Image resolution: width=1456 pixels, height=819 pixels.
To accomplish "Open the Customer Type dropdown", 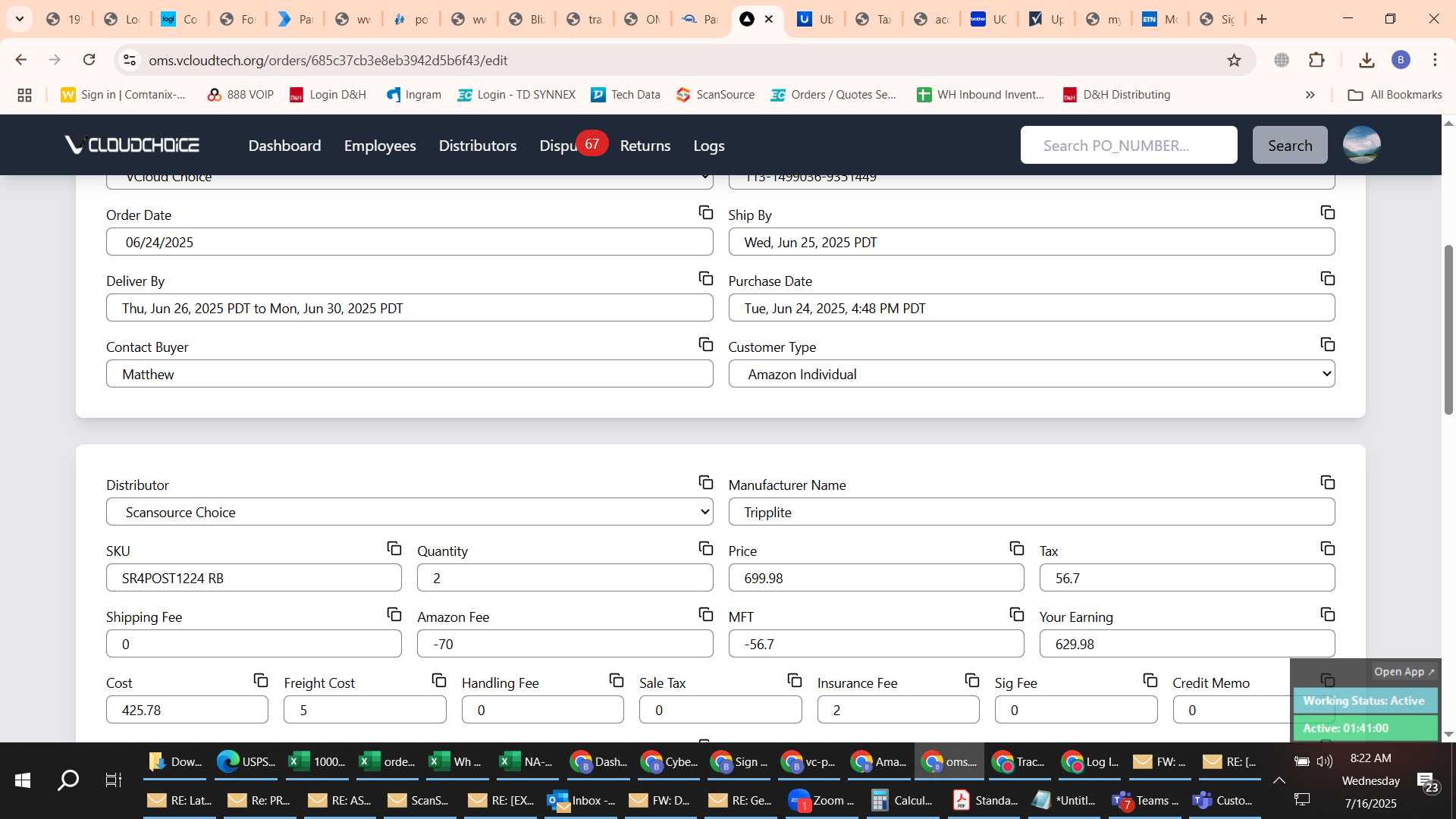I will click(x=1031, y=374).
